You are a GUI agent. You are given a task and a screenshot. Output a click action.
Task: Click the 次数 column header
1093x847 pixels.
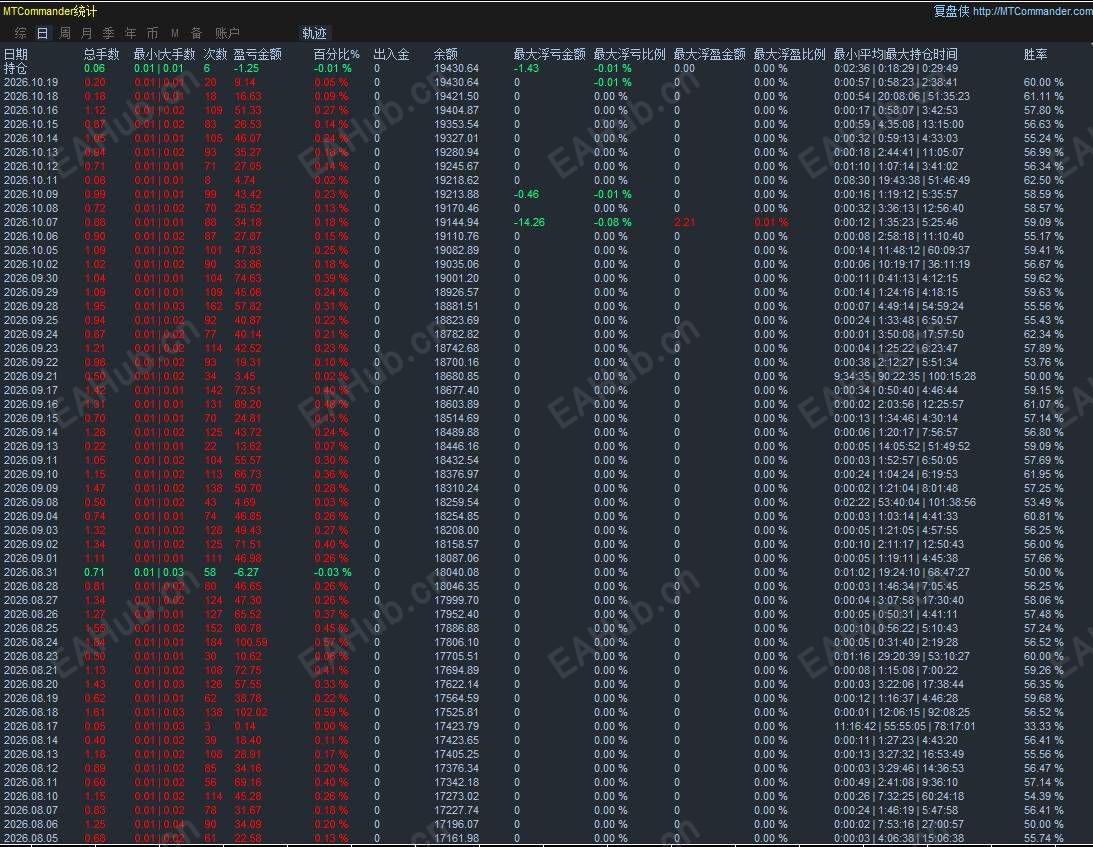pos(215,54)
